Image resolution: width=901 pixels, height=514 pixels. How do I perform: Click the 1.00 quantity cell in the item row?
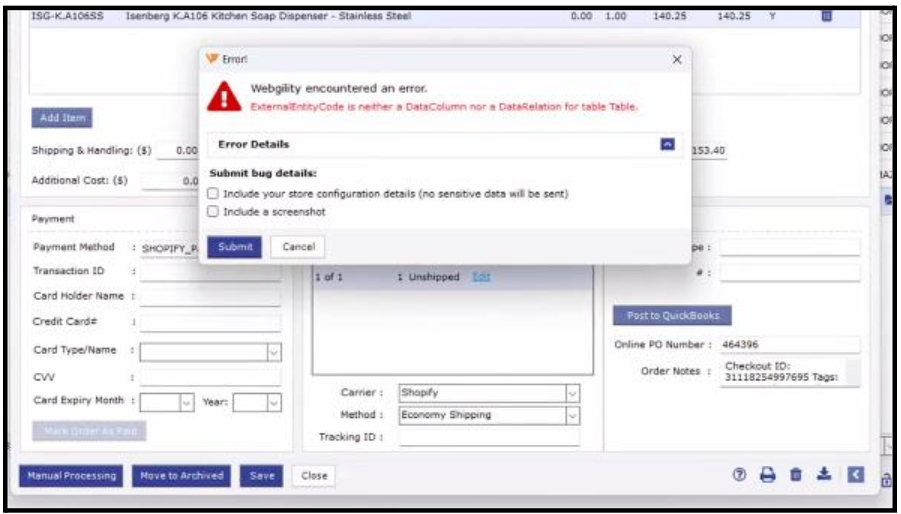tap(615, 16)
